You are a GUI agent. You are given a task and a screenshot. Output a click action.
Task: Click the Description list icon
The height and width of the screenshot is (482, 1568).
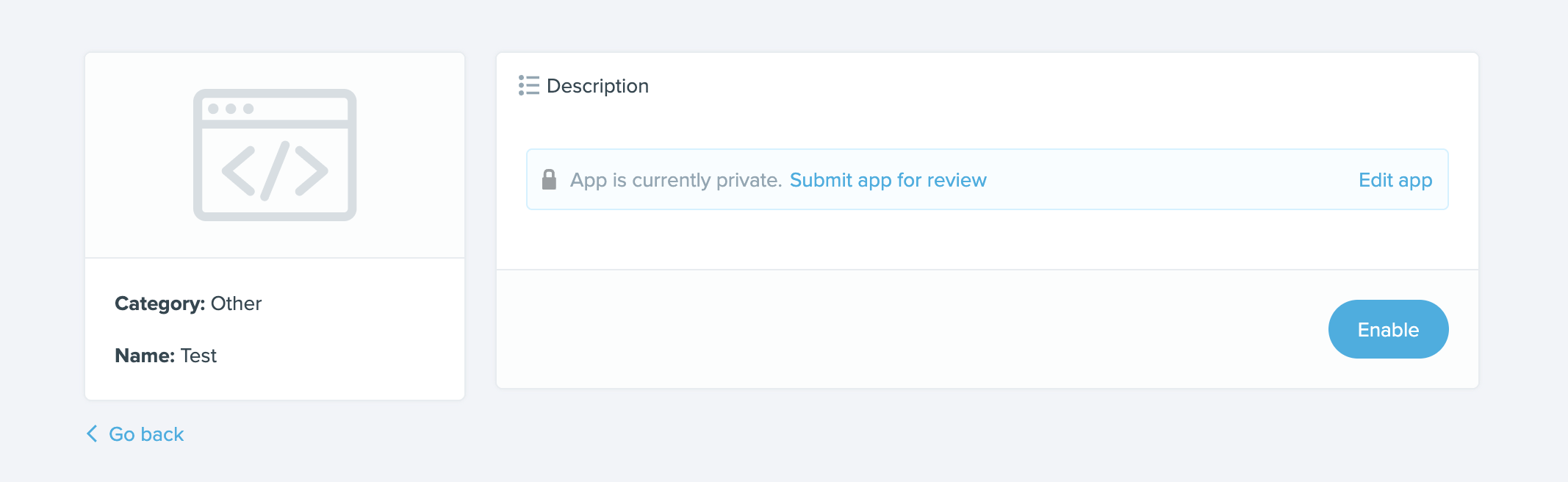point(528,85)
